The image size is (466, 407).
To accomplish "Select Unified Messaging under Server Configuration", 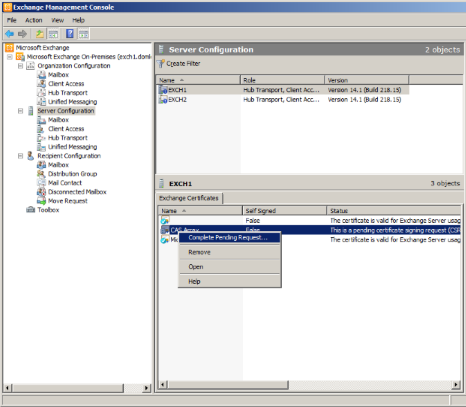I will click(x=72, y=147).
